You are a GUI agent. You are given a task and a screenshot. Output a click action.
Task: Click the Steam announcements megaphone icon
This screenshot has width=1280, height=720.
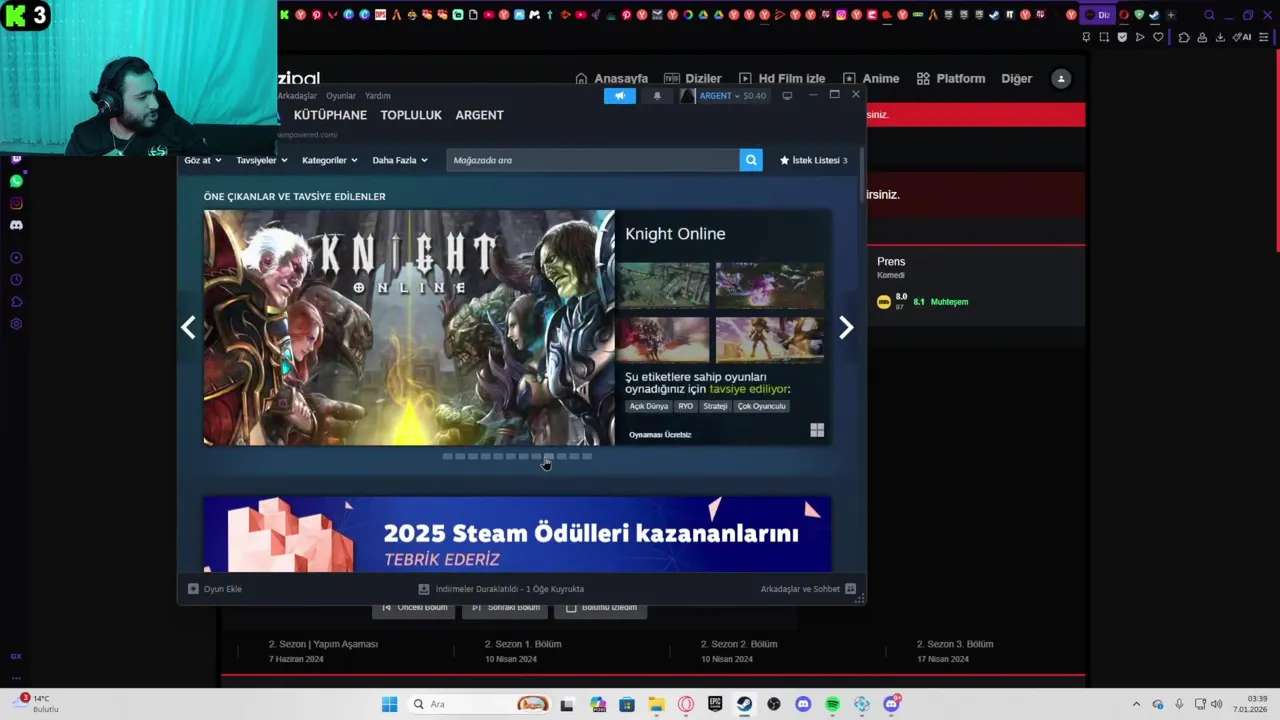(620, 96)
